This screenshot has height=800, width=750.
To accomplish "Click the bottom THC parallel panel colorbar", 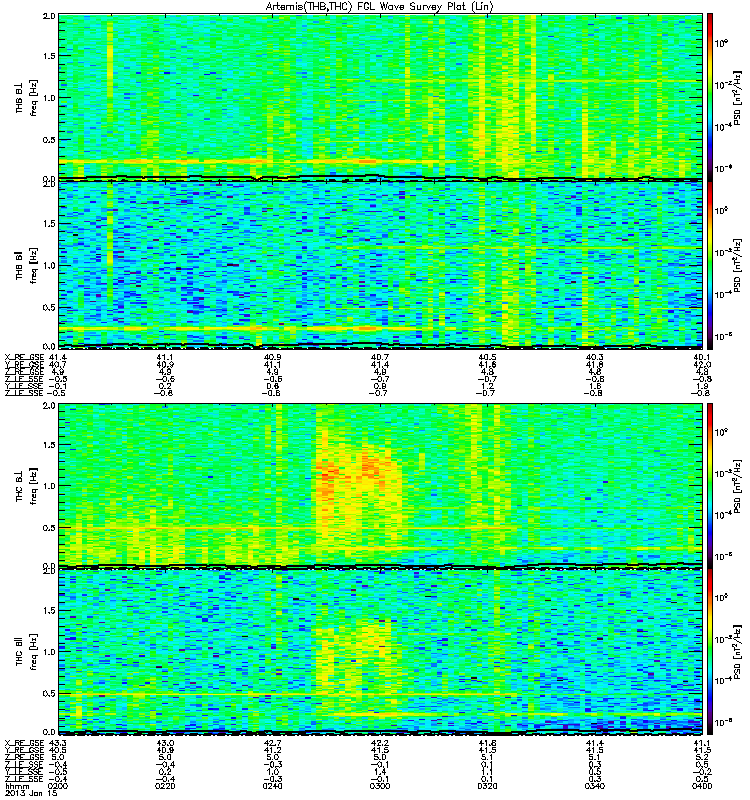I will pos(709,652).
